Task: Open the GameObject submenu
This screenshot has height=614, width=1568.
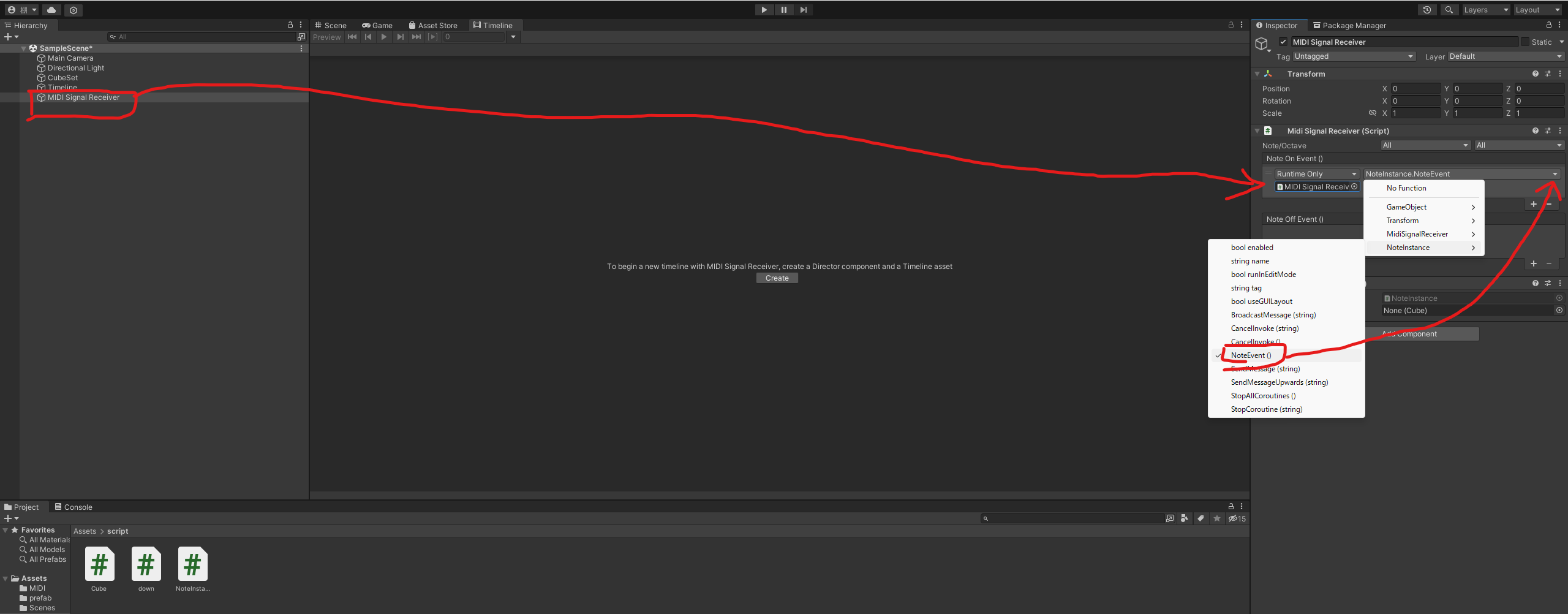Action: click(x=1423, y=207)
